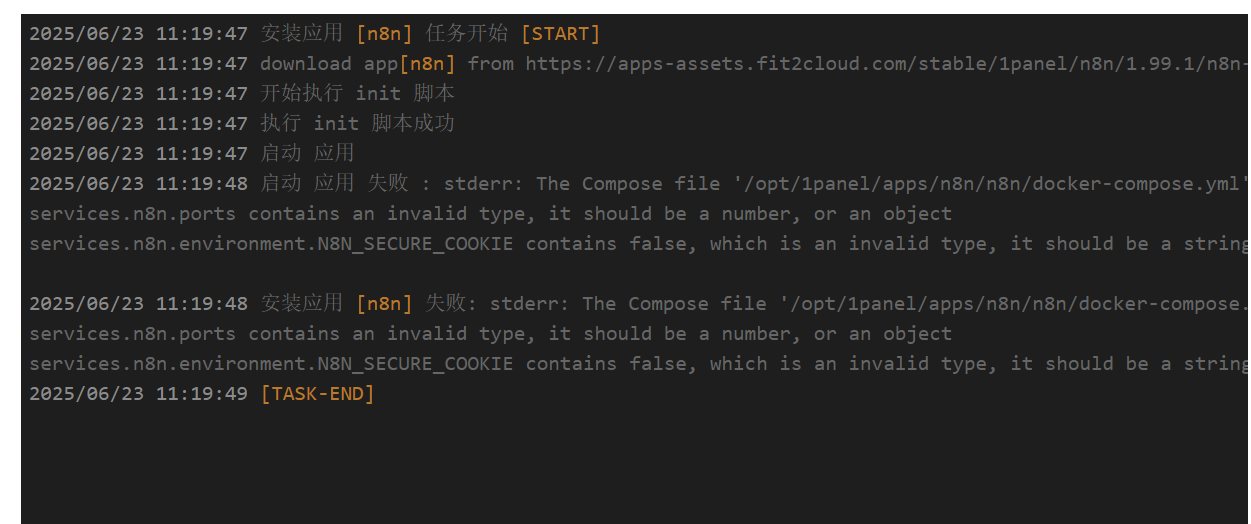Screen dimensions: 1251x524
Task: Click first 11:19:48 timestamp
Action: tap(201, 184)
